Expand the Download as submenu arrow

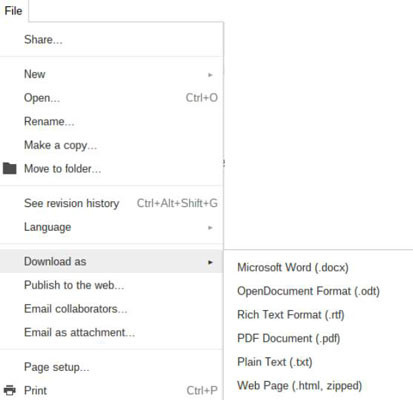coord(210,262)
